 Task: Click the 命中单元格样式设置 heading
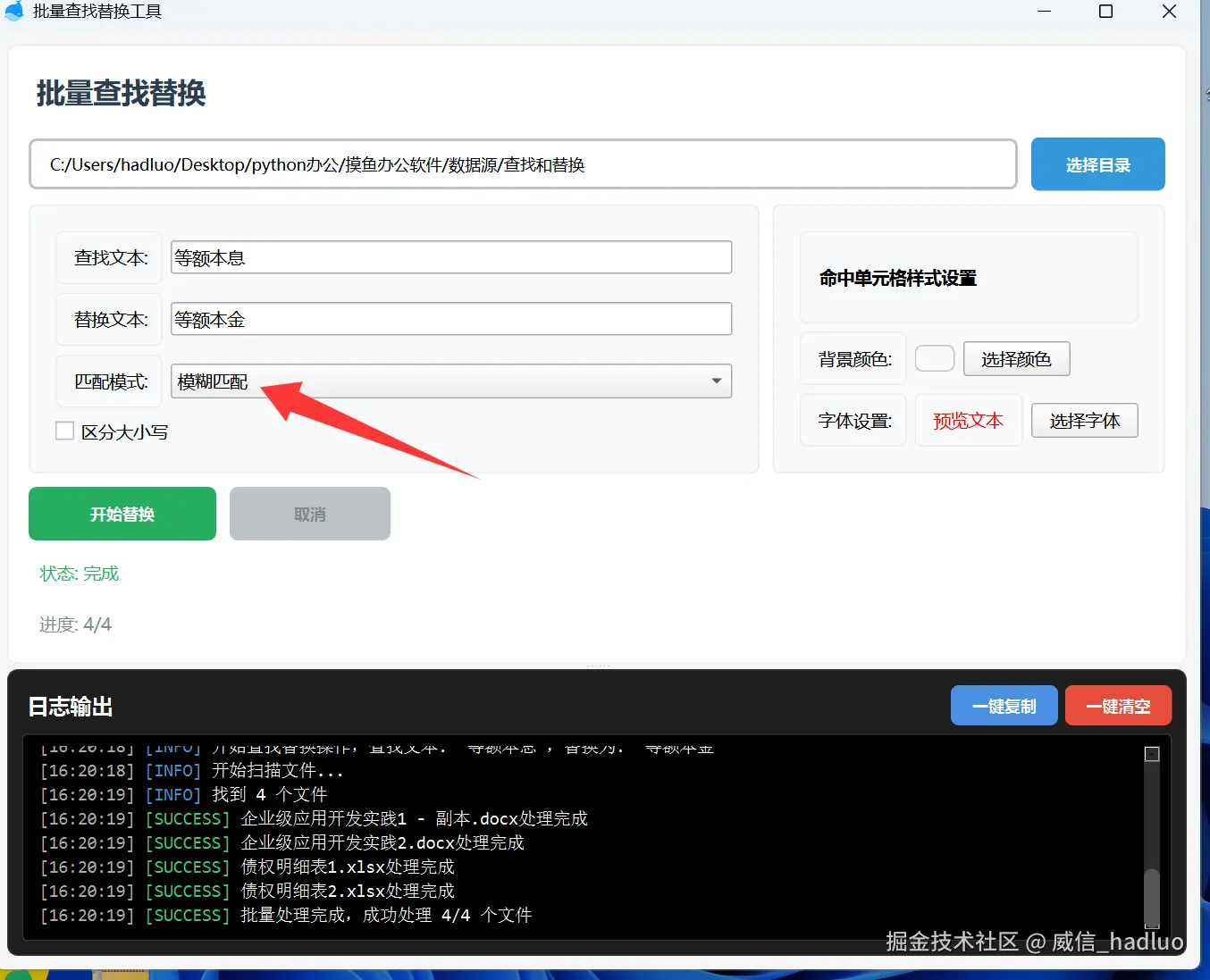(898, 278)
